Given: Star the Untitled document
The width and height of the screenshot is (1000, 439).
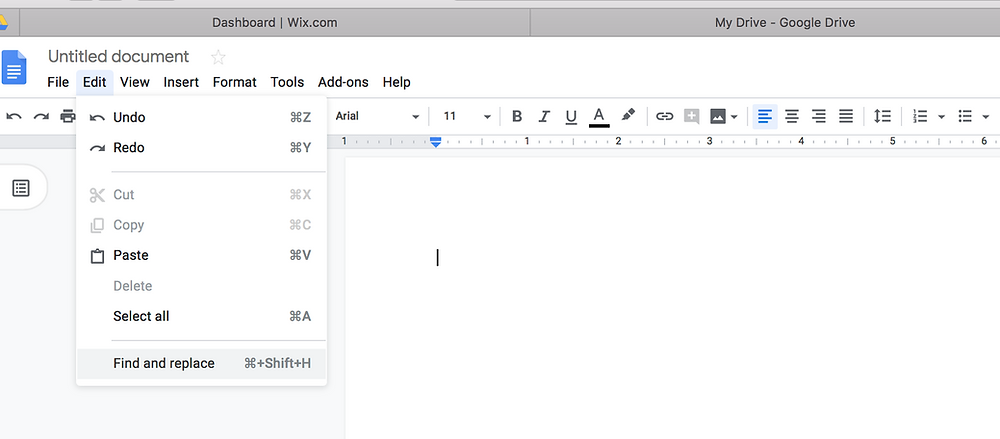Looking at the screenshot, I should point(218,57).
